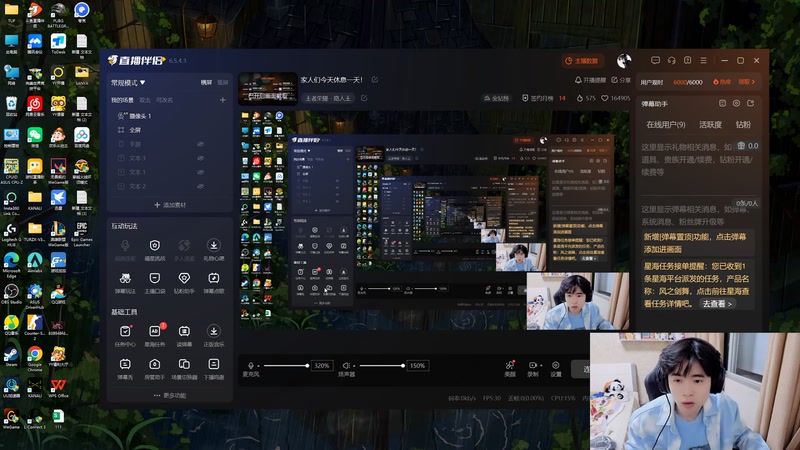Image resolution: width=800 pixels, height=450 pixels.
Task: Open the hamburger menu in title bar
Action: click(x=704, y=60)
